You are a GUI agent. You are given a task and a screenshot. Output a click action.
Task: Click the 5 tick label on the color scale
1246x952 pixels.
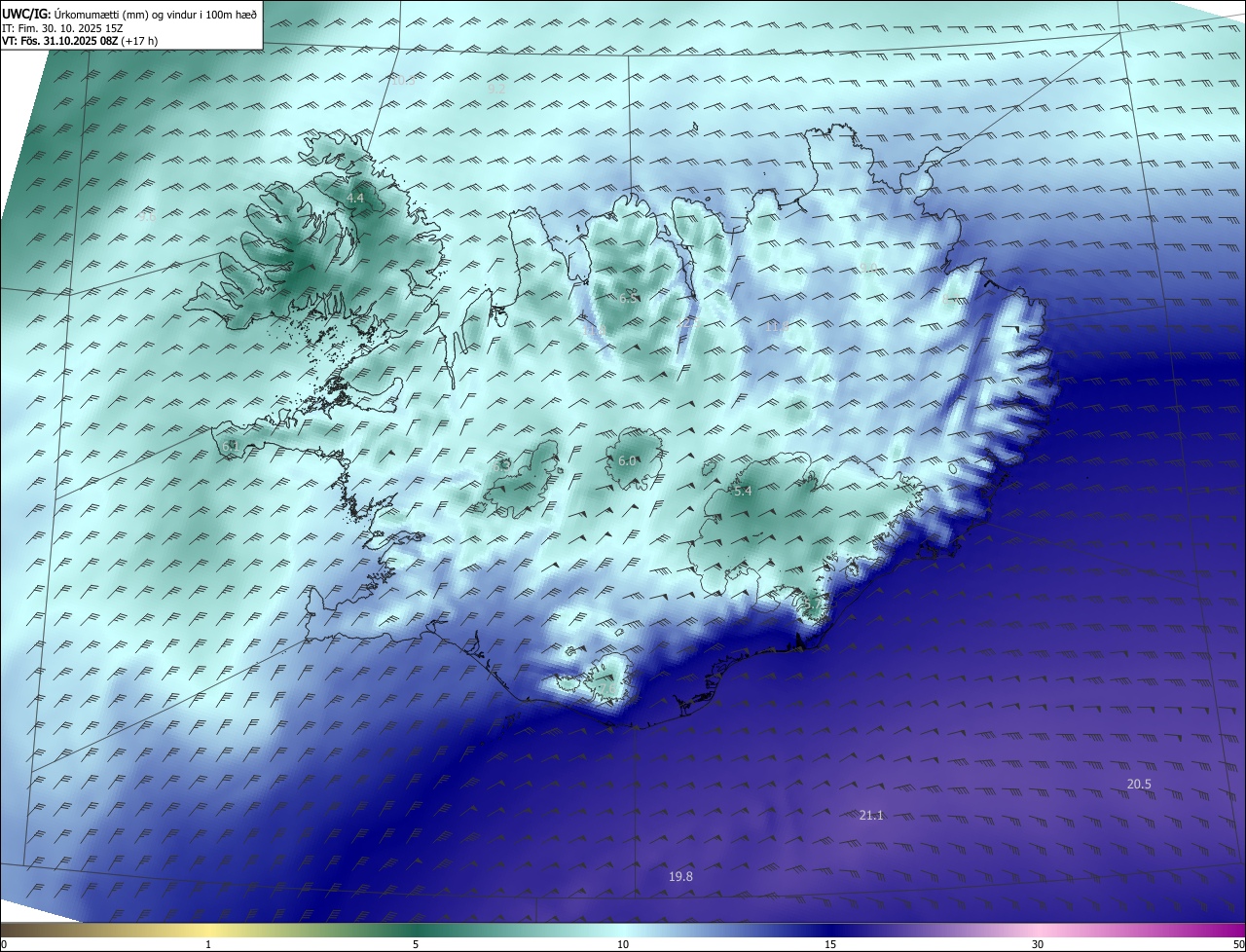click(416, 944)
